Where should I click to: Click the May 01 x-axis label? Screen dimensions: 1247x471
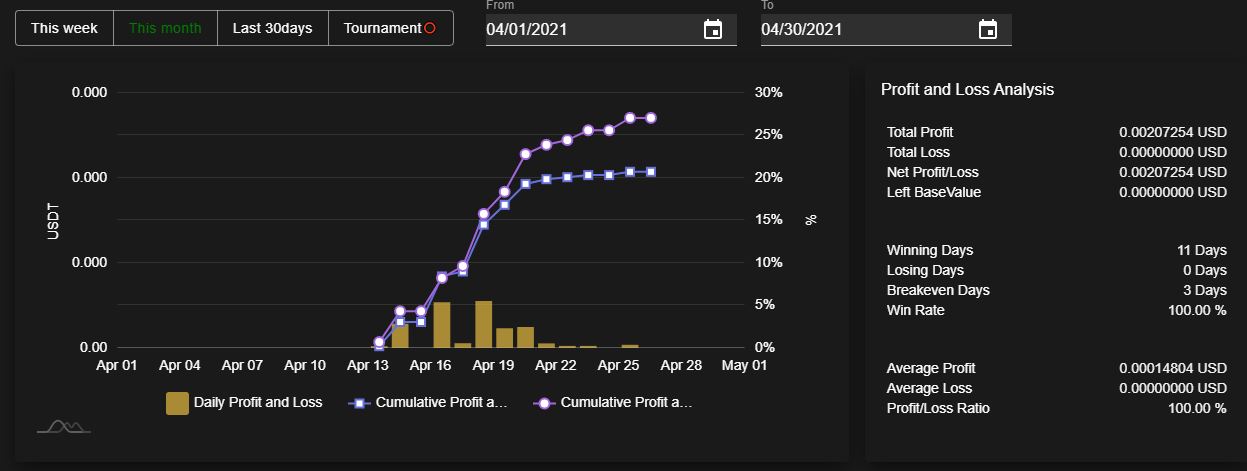point(744,366)
